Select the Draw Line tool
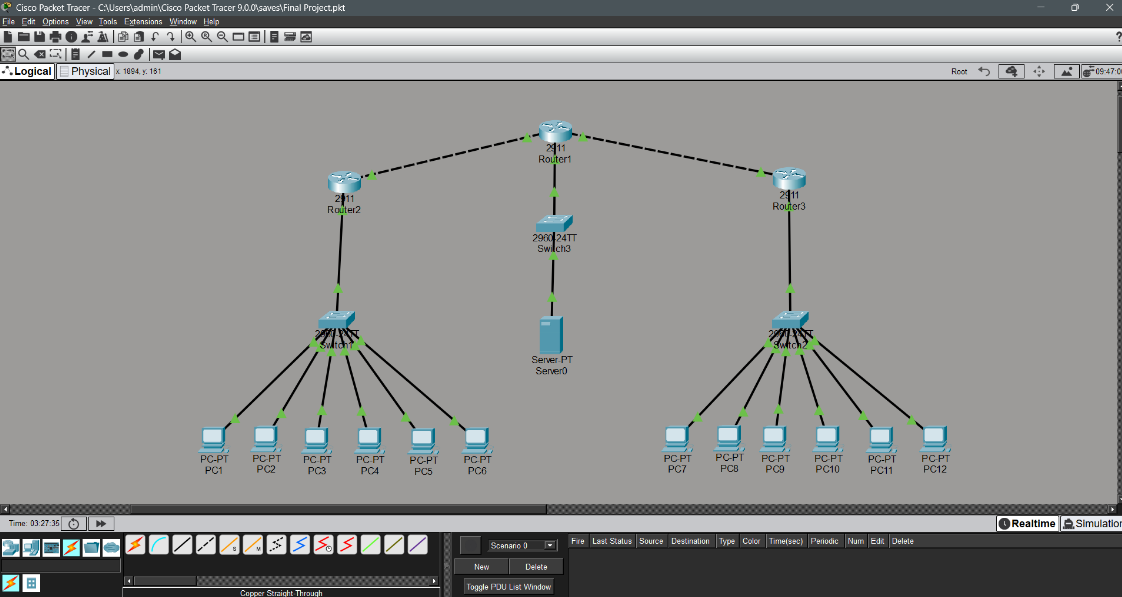 [x=91, y=54]
